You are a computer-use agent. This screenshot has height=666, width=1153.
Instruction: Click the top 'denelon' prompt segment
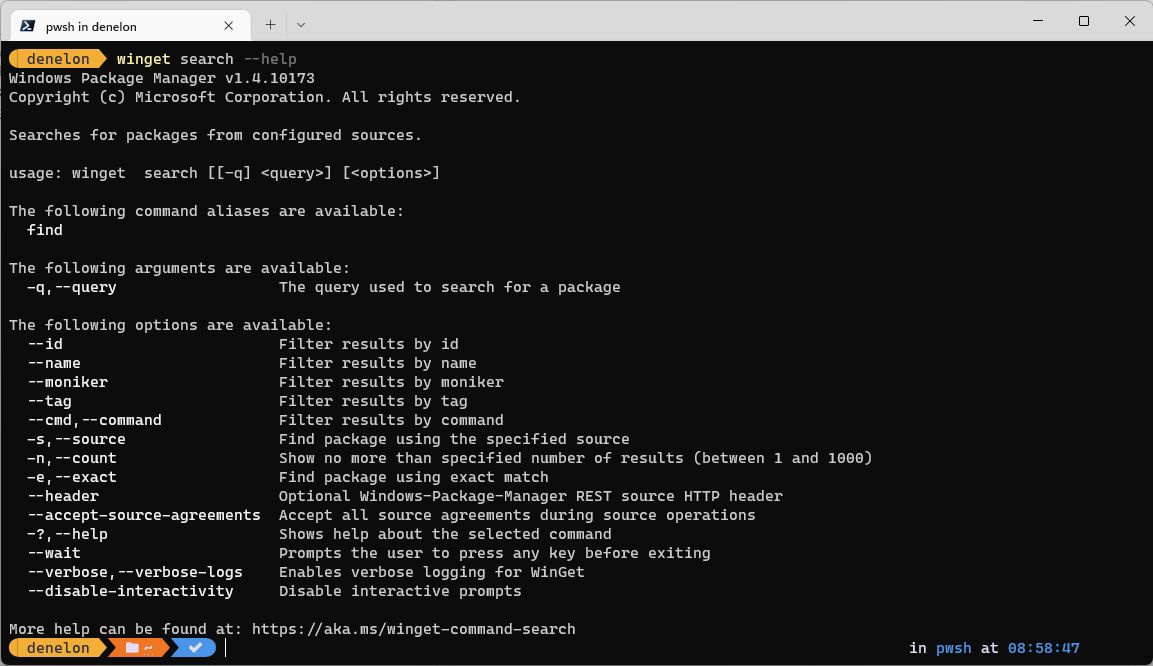[58, 59]
